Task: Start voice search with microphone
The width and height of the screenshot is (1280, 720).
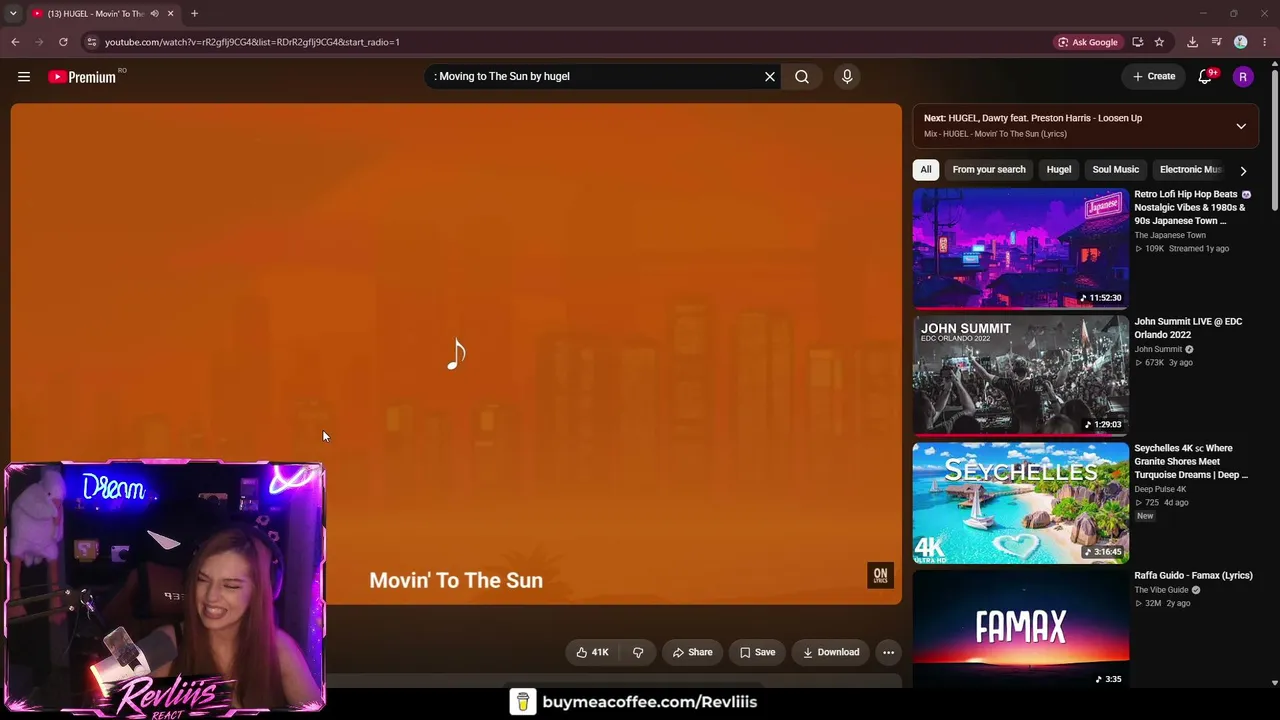Action: coord(847,77)
